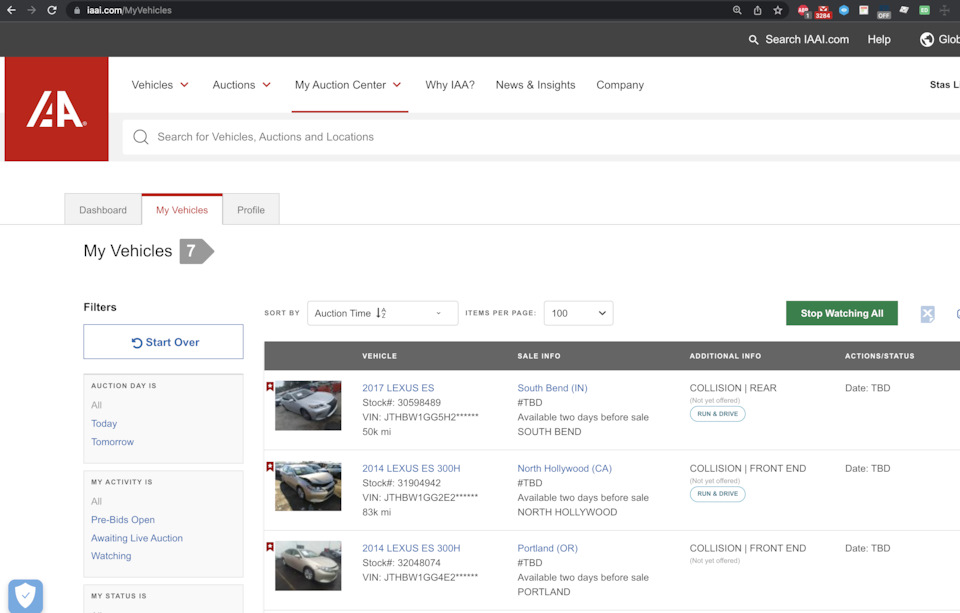Click 'All' under My Activity Is
This screenshot has height=613, width=960.
tap(96, 501)
